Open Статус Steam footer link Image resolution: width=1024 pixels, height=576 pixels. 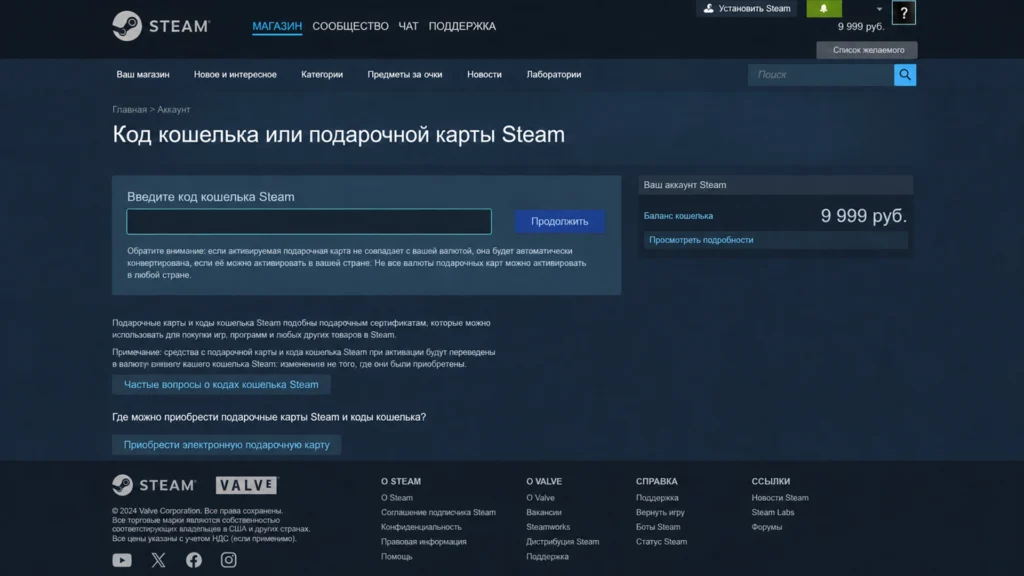(x=662, y=541)
